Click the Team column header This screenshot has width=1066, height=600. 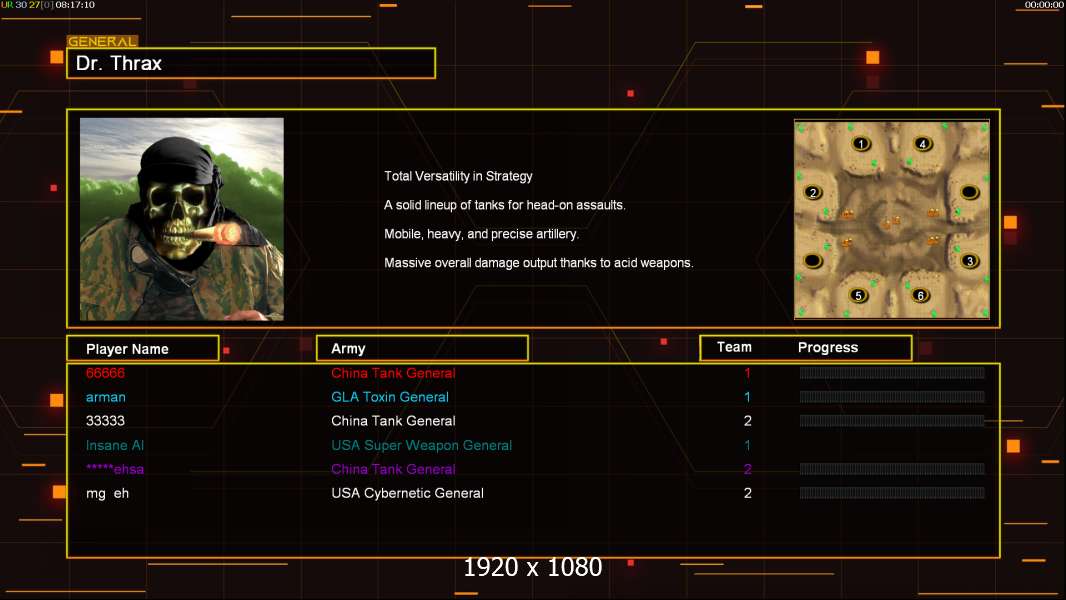coord(734,347)
